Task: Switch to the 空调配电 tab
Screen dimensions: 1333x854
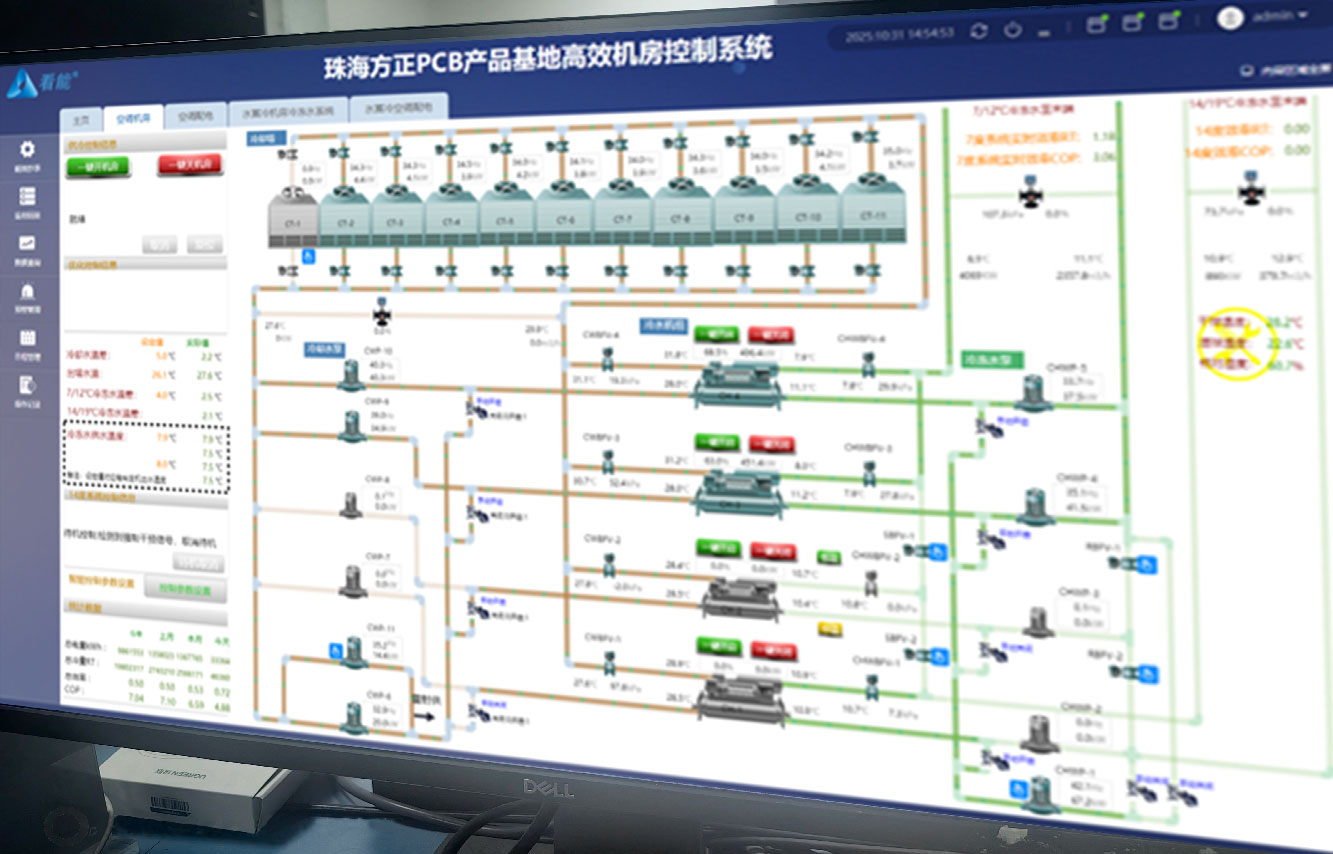Action: click(195, 116)
